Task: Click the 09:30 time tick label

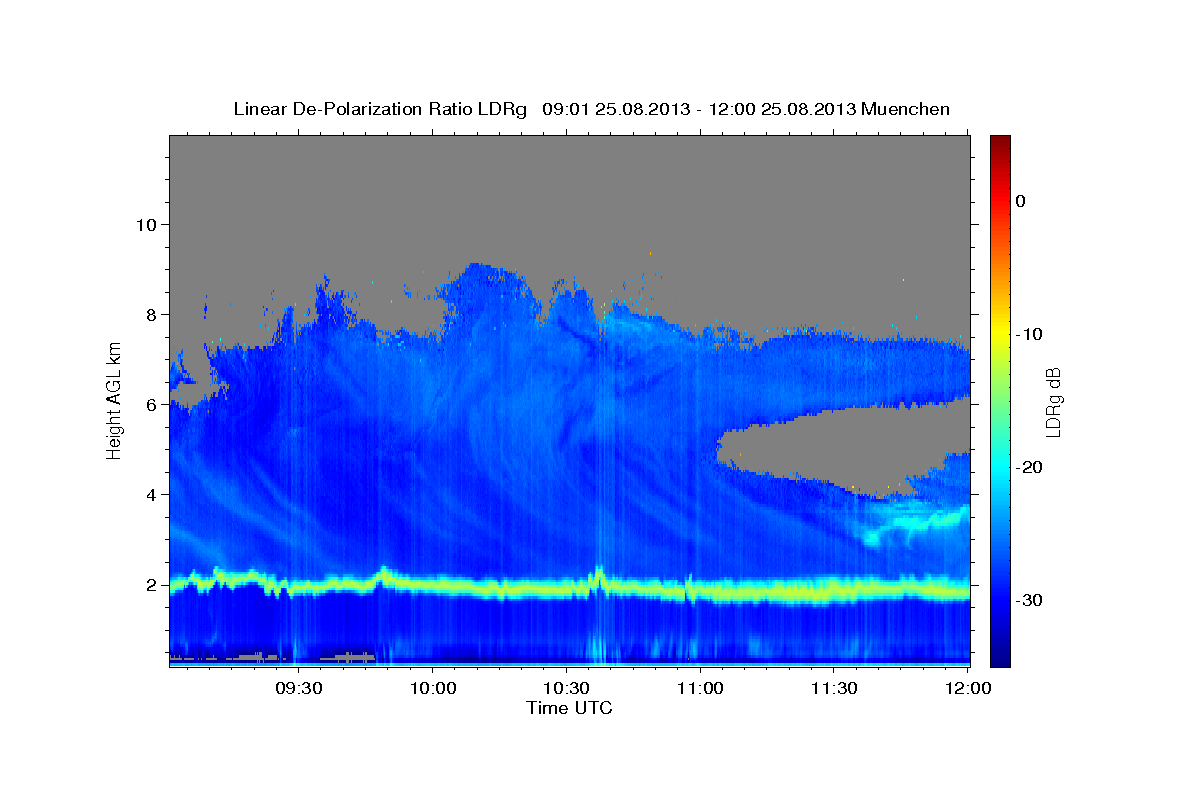Action: 298,688
